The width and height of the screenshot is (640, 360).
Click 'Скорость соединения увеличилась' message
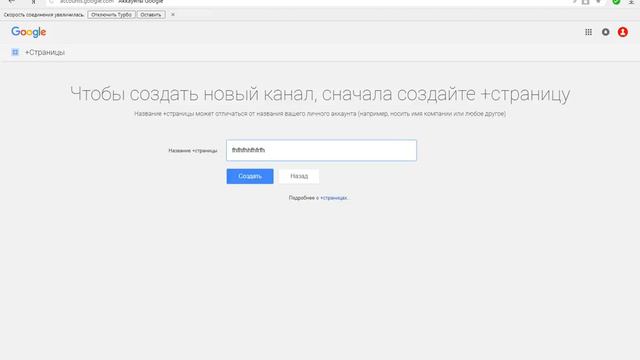(44, 15)
